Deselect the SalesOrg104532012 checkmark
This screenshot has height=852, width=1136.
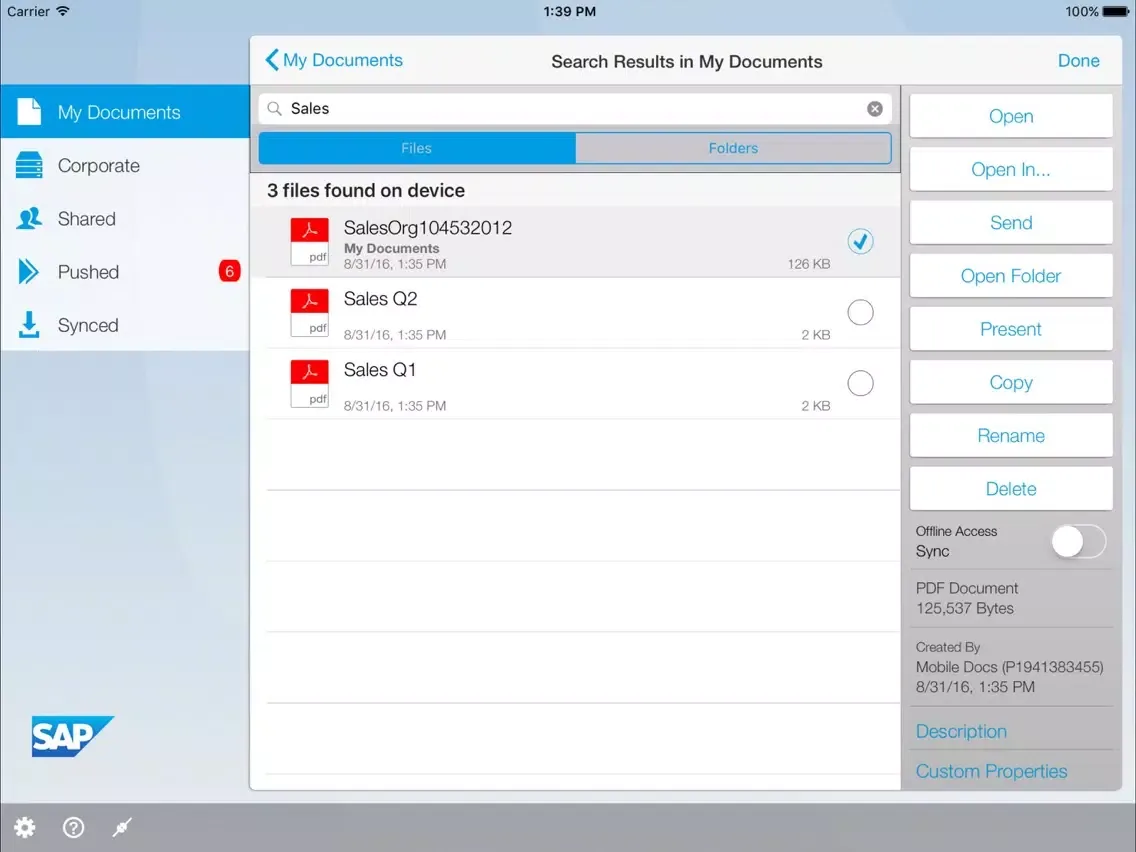(x=860, y=241)
